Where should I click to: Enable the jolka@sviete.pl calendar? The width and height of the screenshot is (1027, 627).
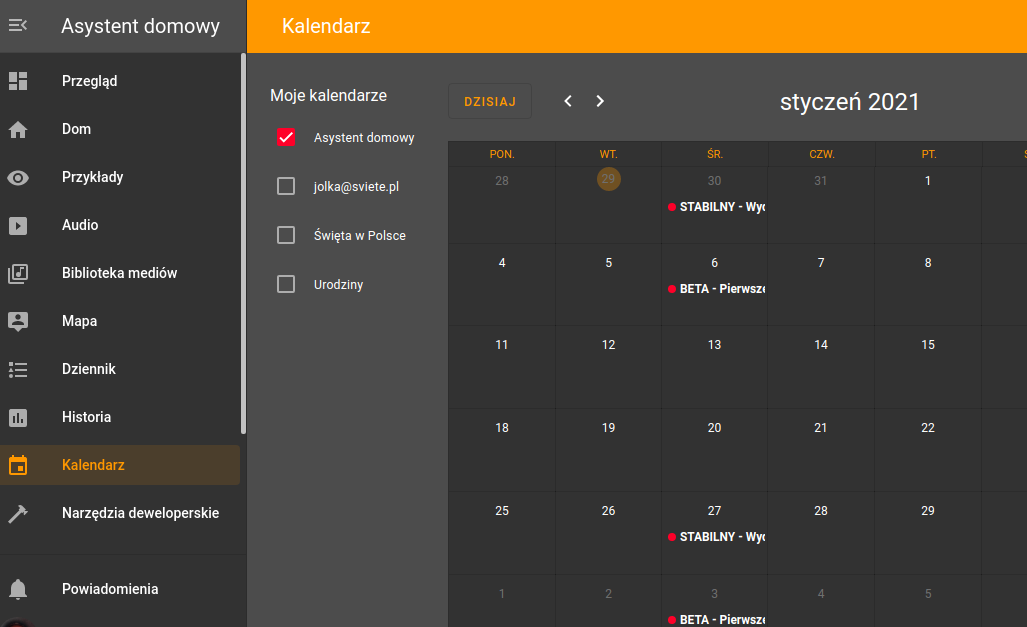click(286, 186)
